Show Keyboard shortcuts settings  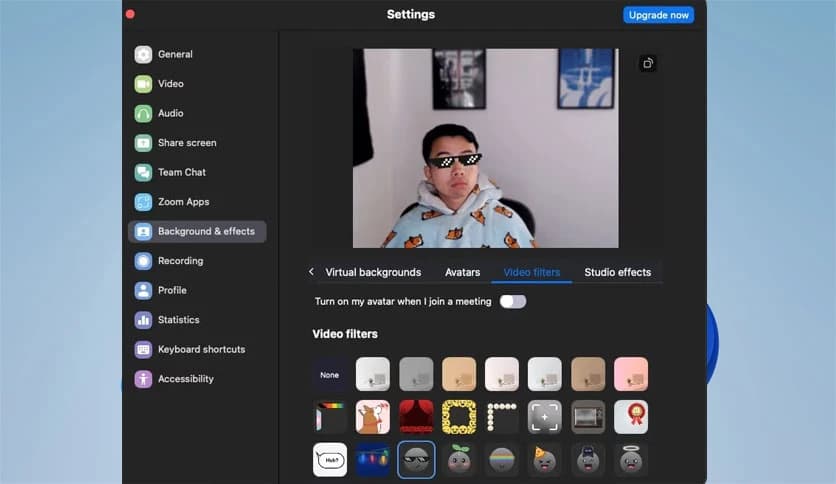pos(197,350)
